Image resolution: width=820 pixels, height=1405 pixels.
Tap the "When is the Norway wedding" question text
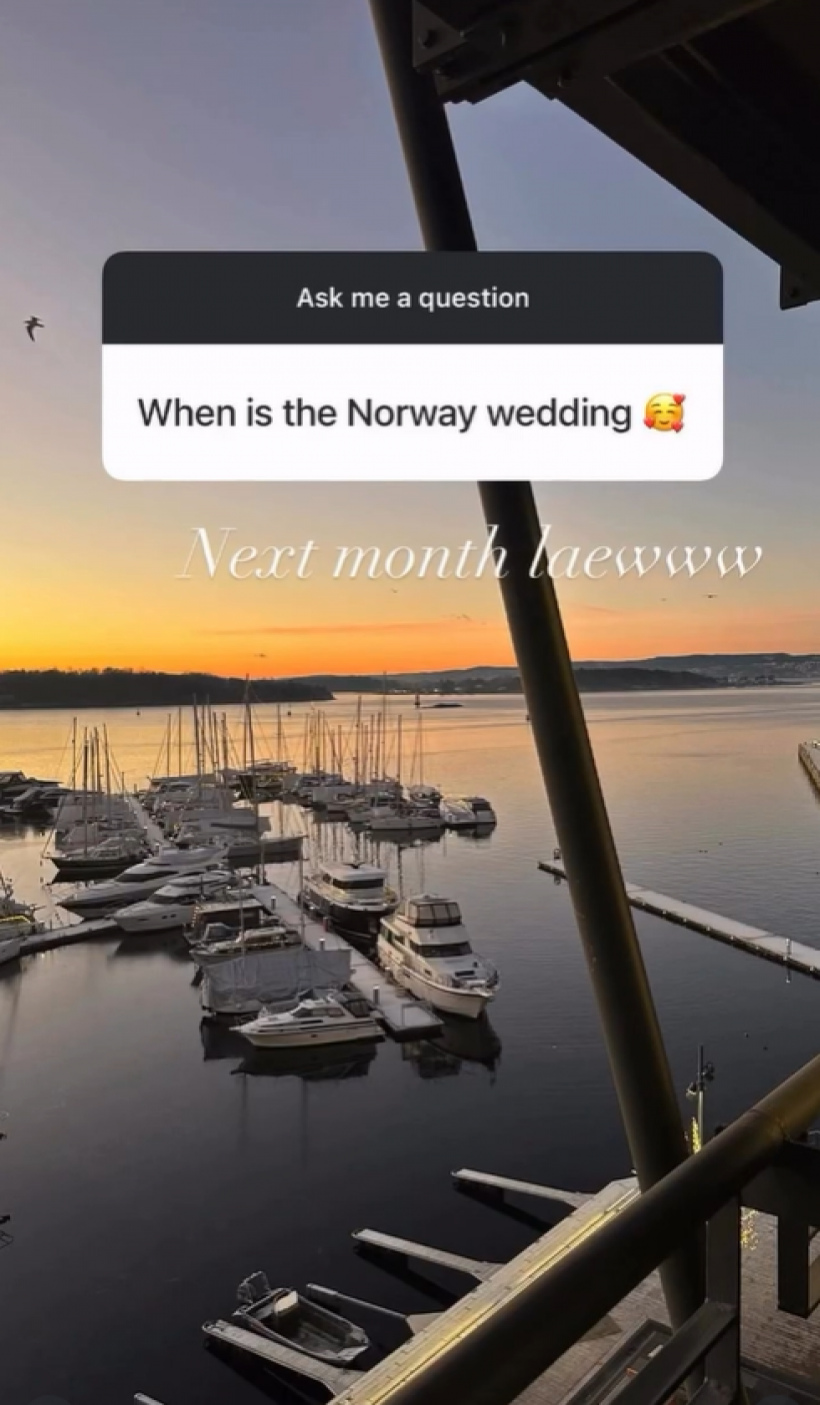tap(385, 413)
